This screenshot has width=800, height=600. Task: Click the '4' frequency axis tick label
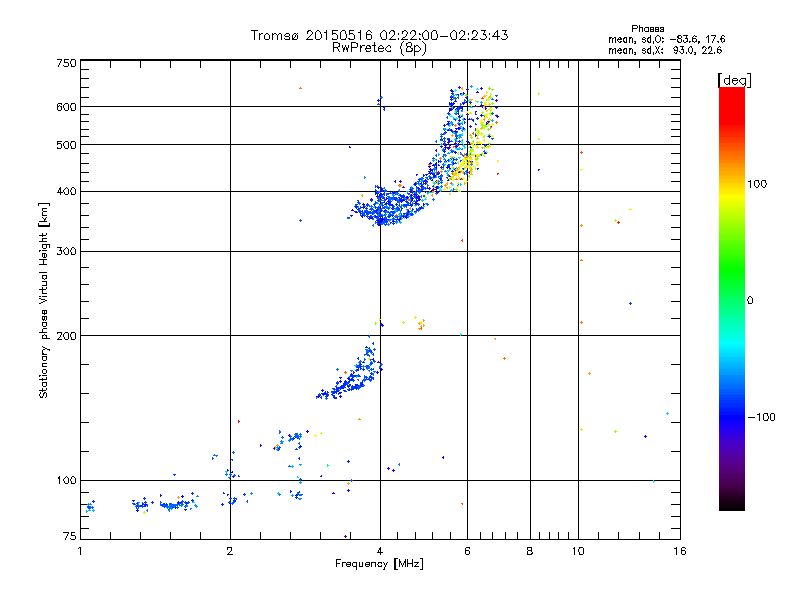(380, 551)
